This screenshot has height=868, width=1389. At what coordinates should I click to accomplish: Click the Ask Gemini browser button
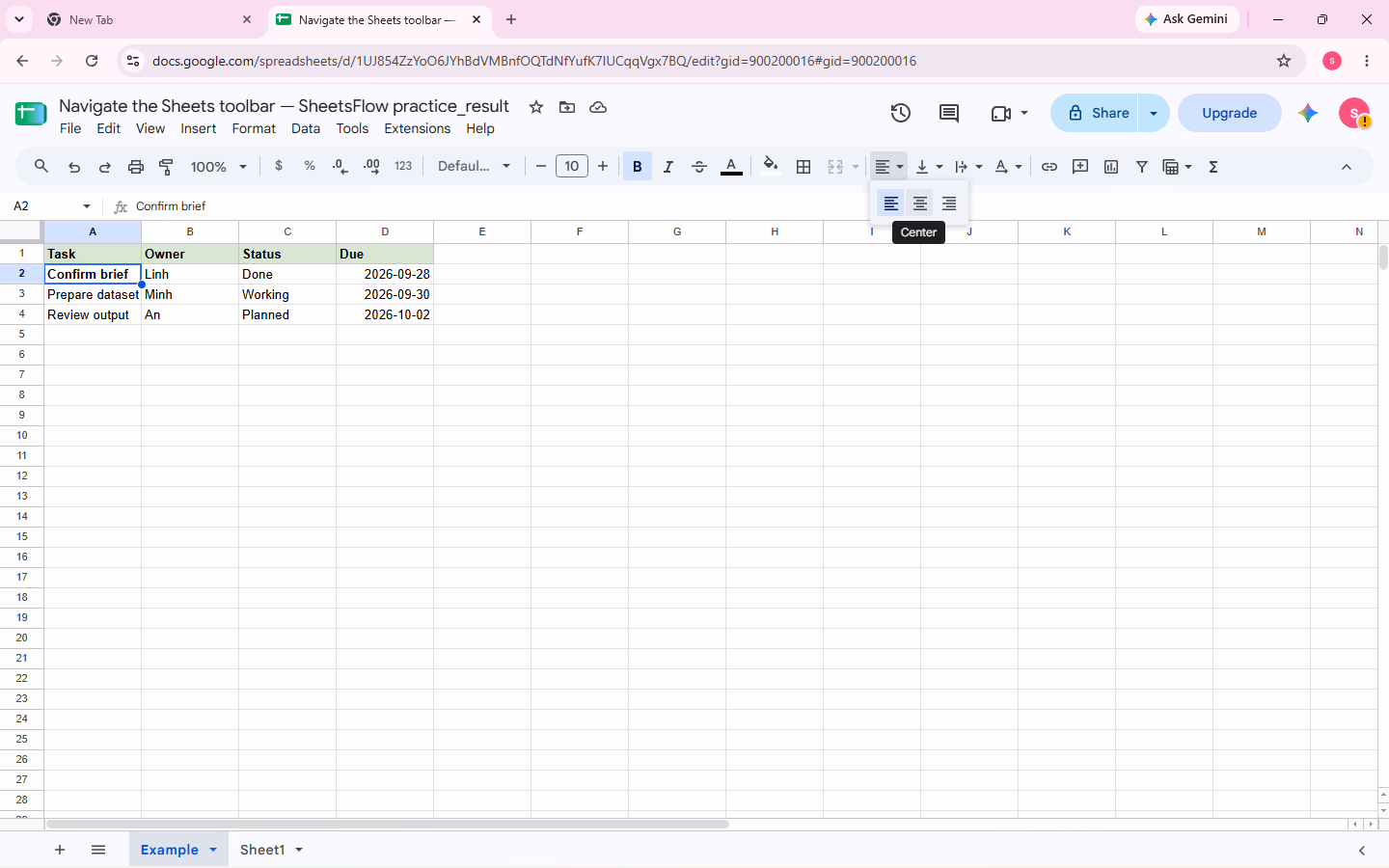[1186, 19]
